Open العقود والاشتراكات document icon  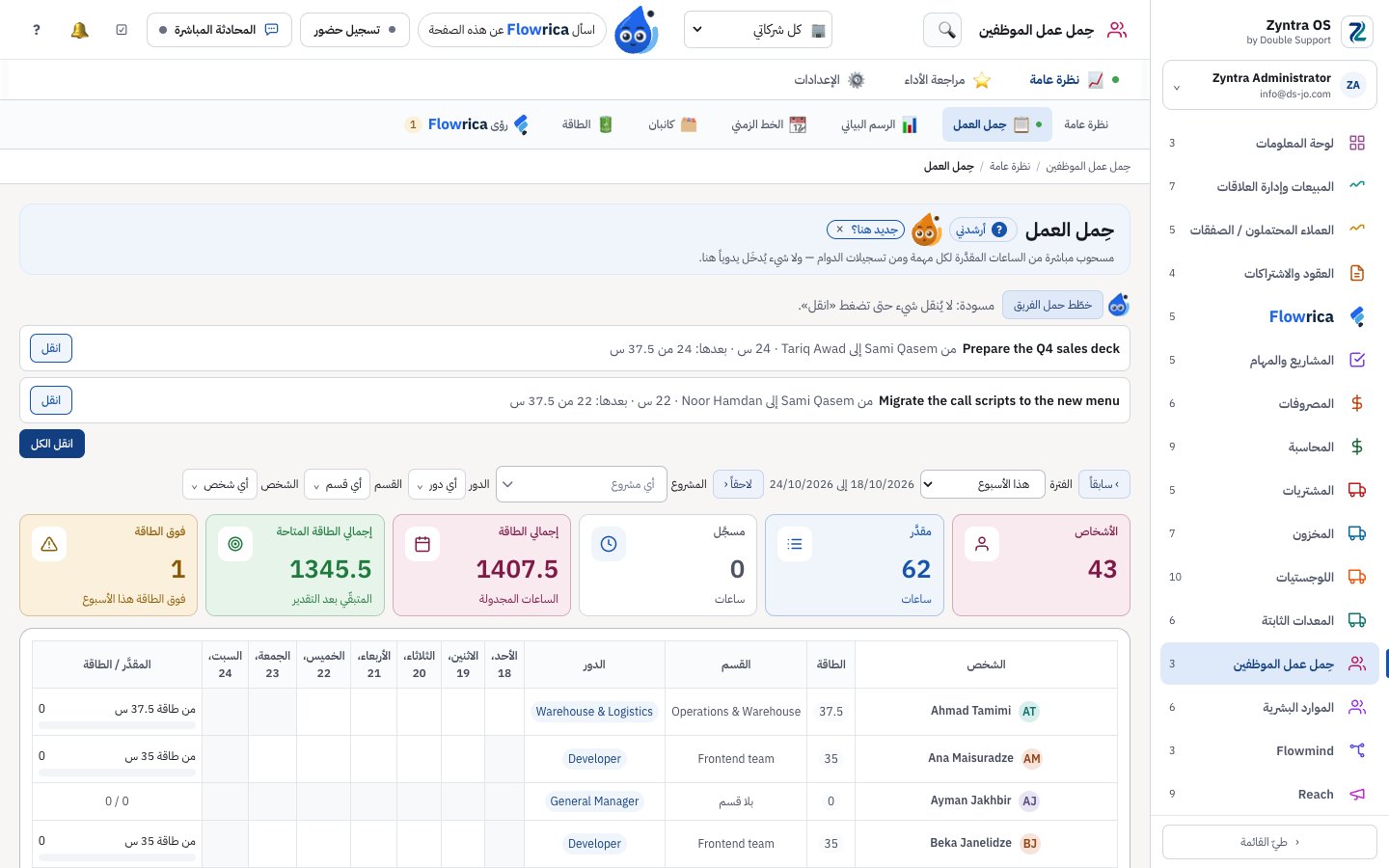tap(1357, 273)
